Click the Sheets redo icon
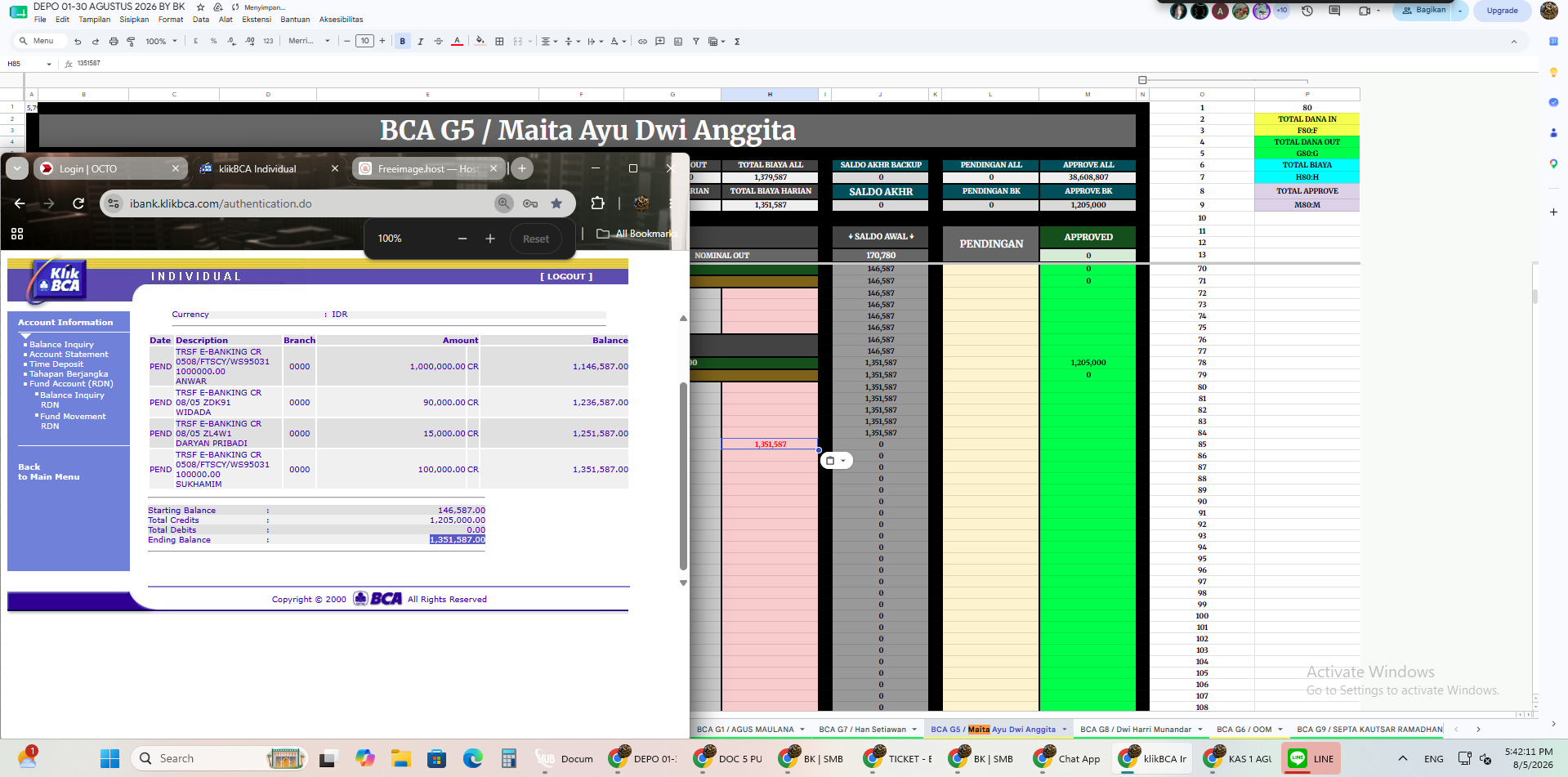Screen dimensions: 1568x777 (x=96, y=41)
